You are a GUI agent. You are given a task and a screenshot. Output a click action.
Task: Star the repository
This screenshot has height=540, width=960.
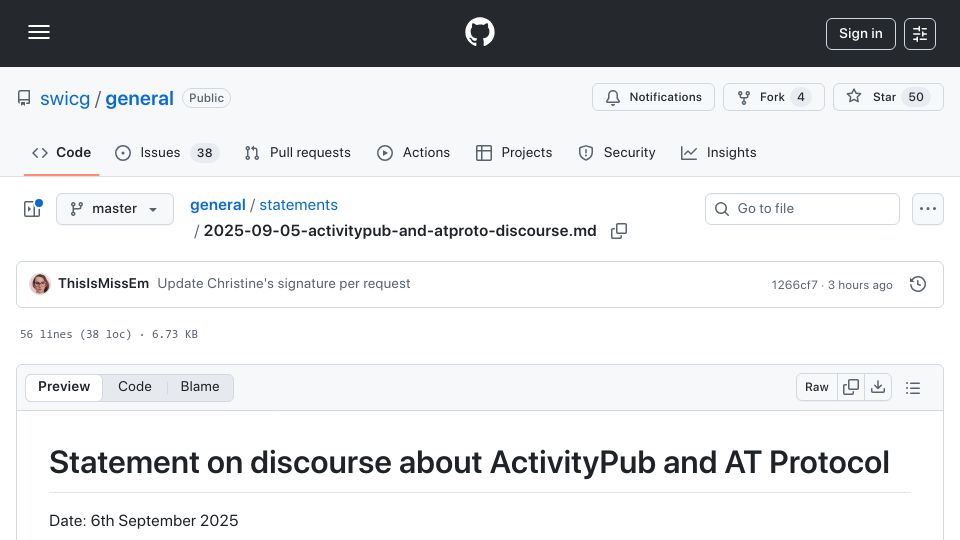[888, 97]
